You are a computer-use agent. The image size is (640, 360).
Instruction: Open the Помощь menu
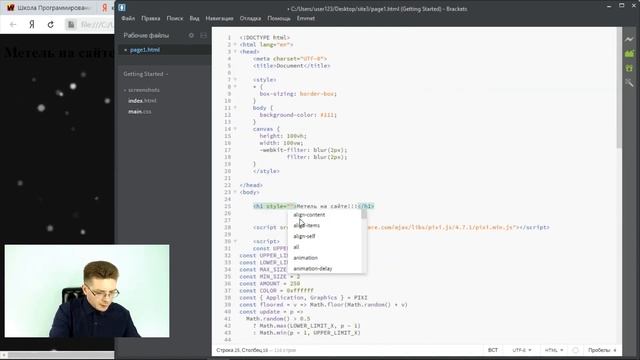pyautogui.click(x=279, y=18)
